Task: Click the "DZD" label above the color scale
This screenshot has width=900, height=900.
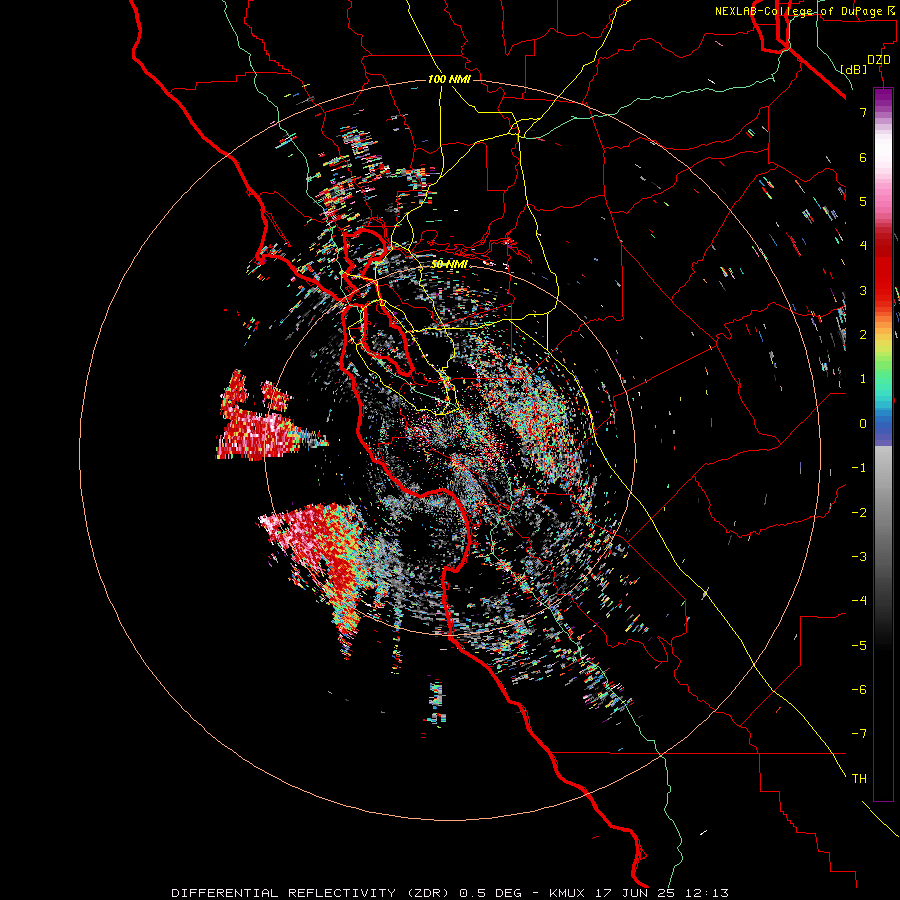Action: click(878, 60)
